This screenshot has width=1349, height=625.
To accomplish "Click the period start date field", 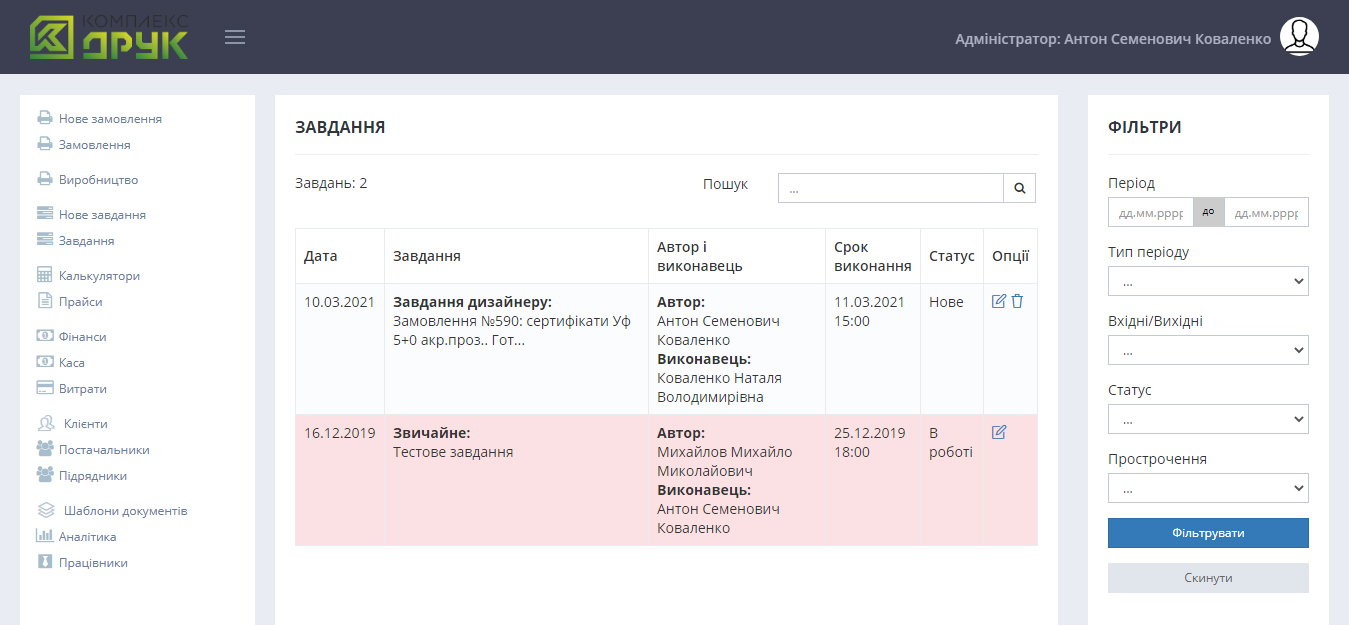I will coord(1150,212).
